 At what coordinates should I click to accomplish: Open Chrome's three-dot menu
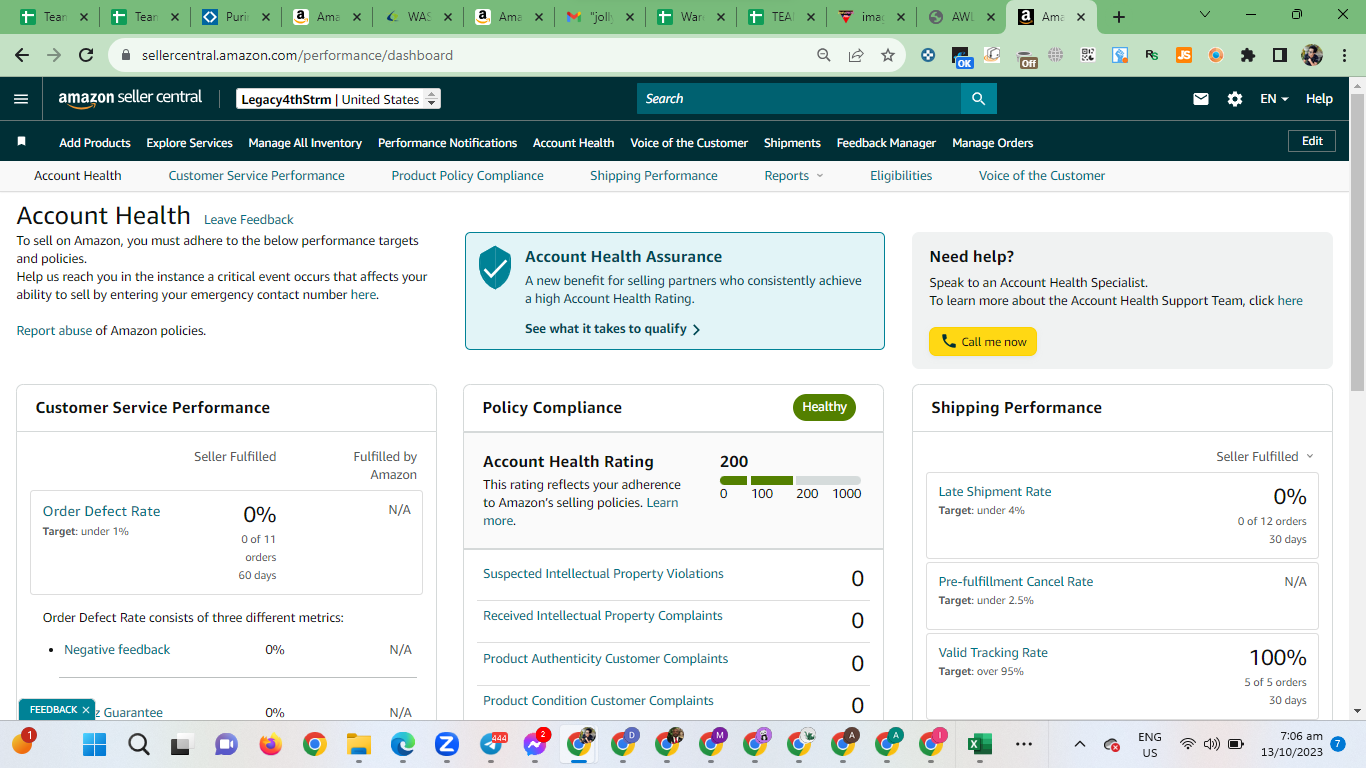[1343, 56]
